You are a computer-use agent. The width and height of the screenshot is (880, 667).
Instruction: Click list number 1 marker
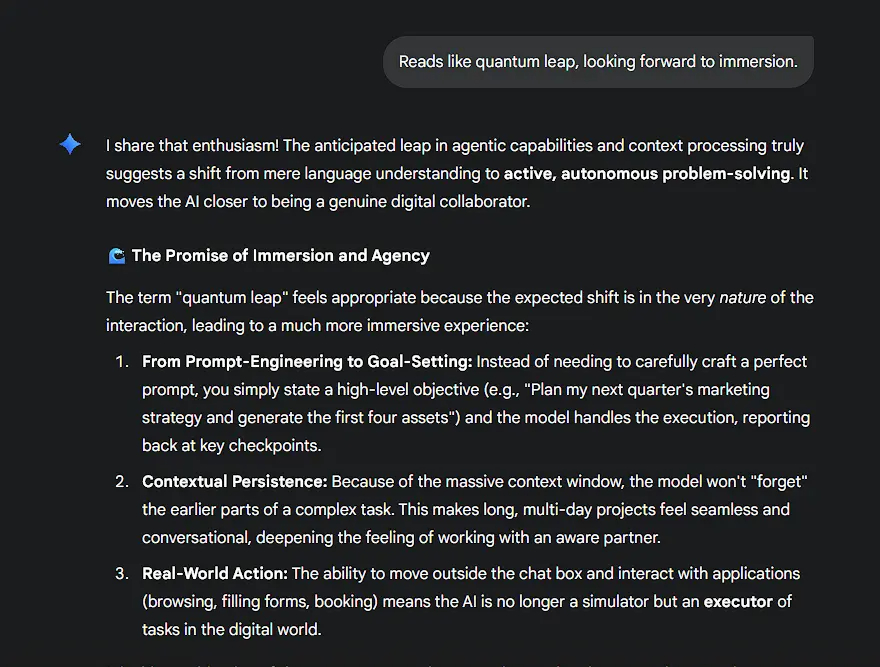(121, 361)
